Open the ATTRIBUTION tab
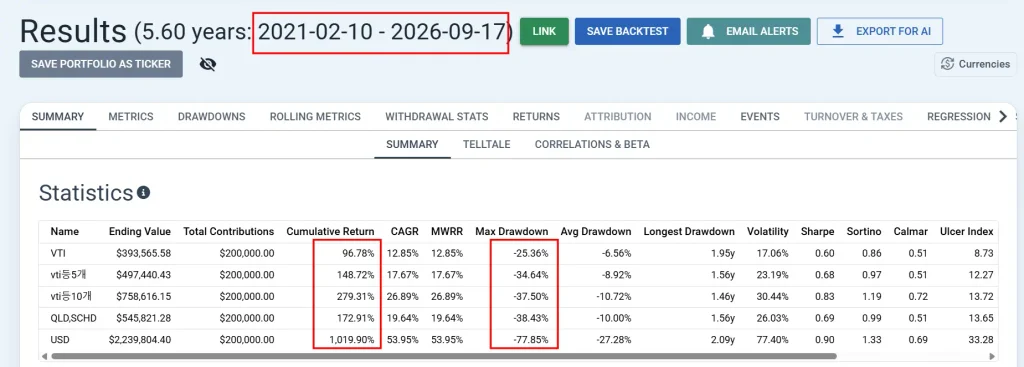 point(617,117)
